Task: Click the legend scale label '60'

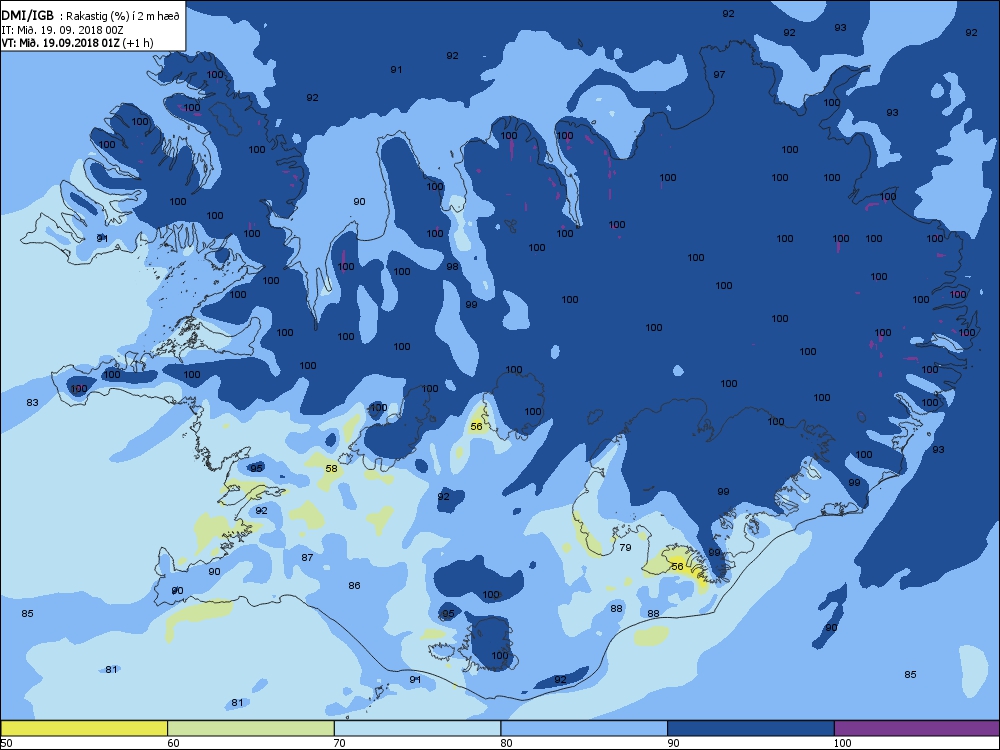Action: coord(173,742)
